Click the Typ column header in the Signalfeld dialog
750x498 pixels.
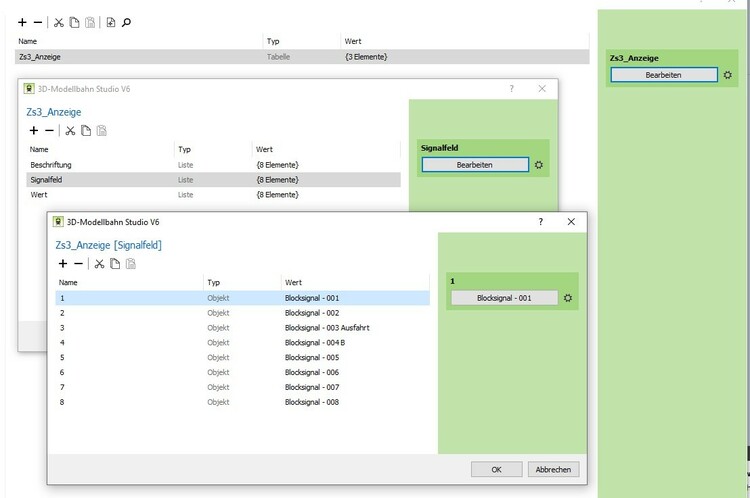pos(242,283)
